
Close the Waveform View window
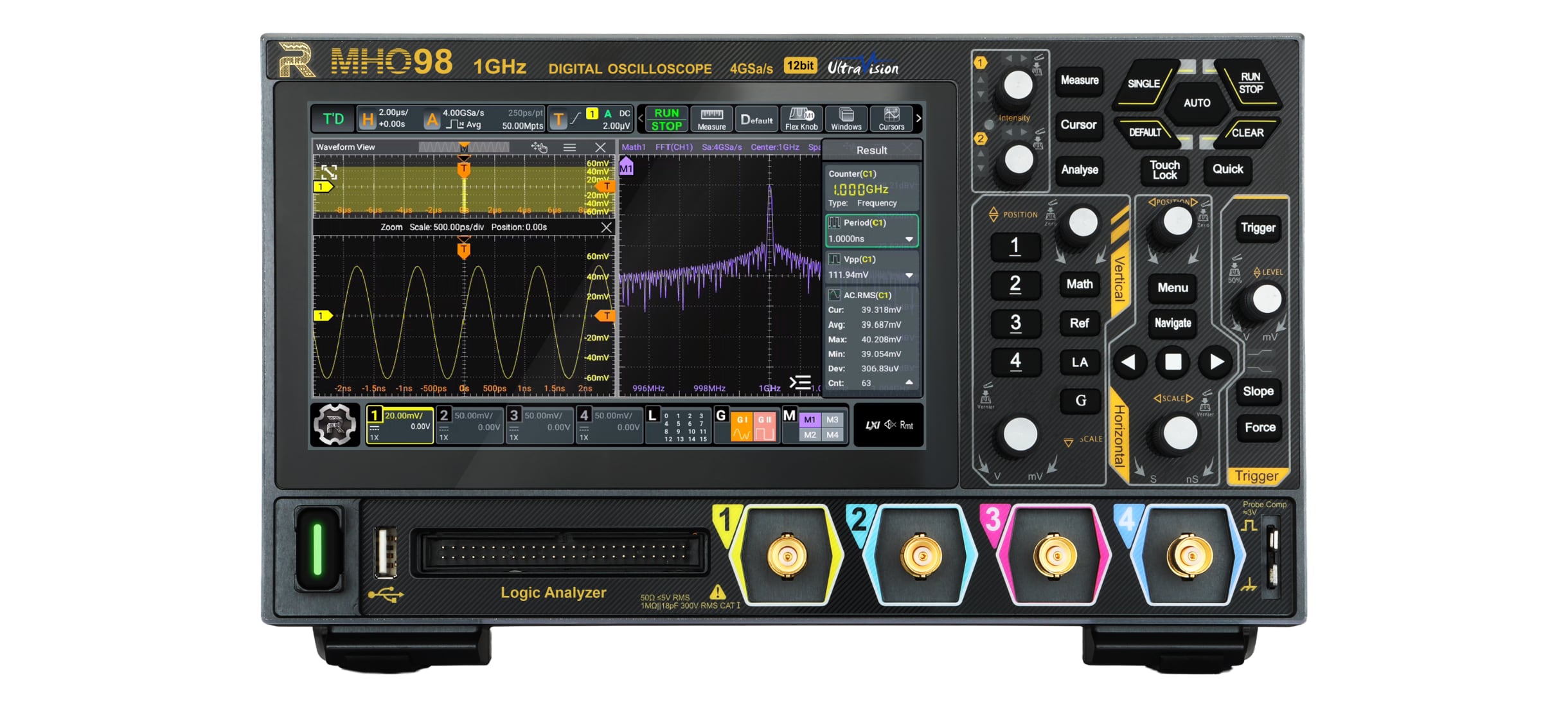(600, 147)
